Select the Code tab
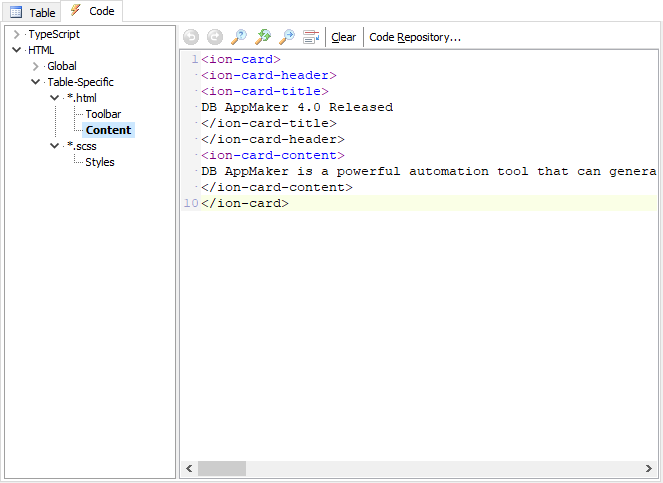This screenshot has width=663, height=483. point(92,11)
